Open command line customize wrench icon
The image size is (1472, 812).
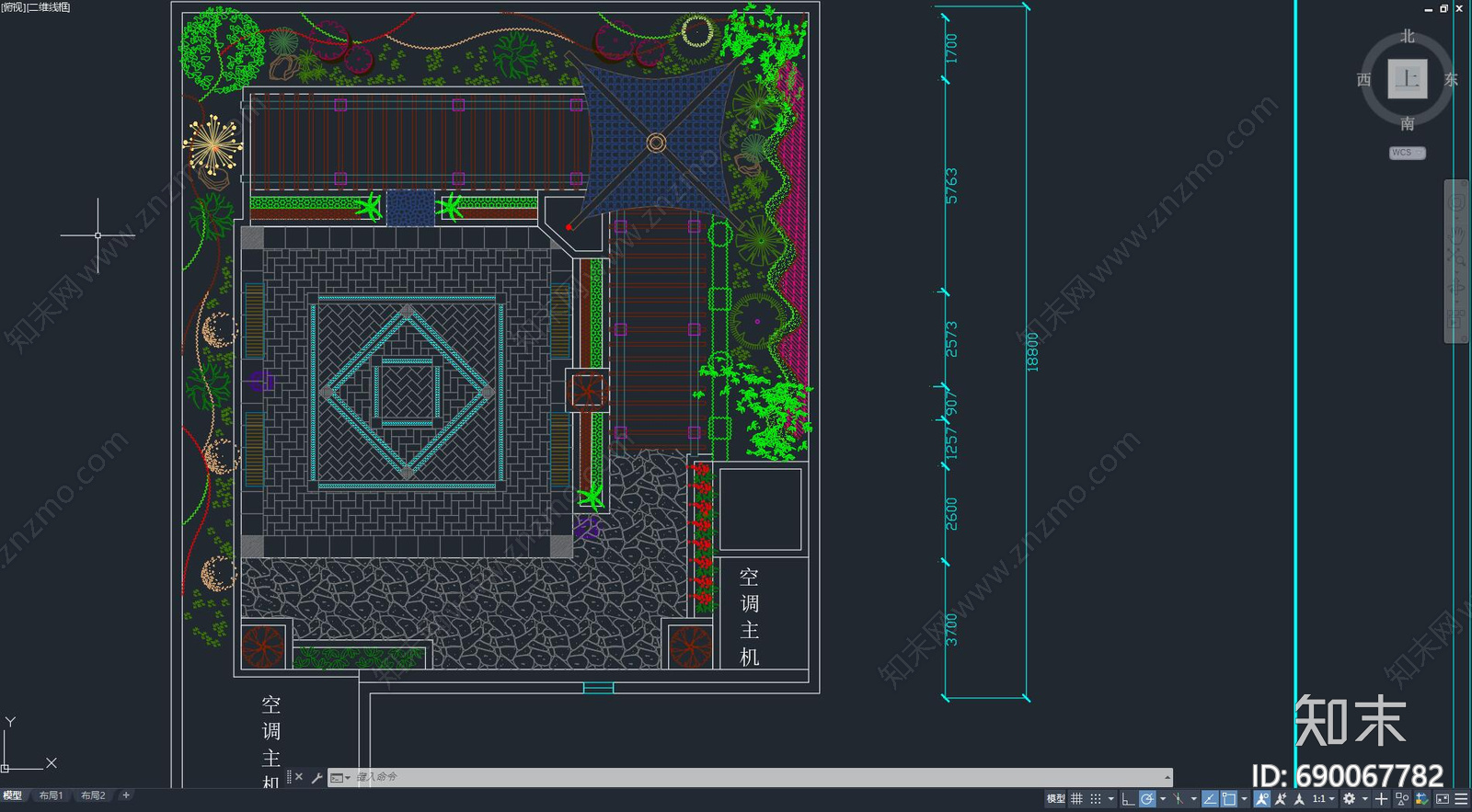316,778
